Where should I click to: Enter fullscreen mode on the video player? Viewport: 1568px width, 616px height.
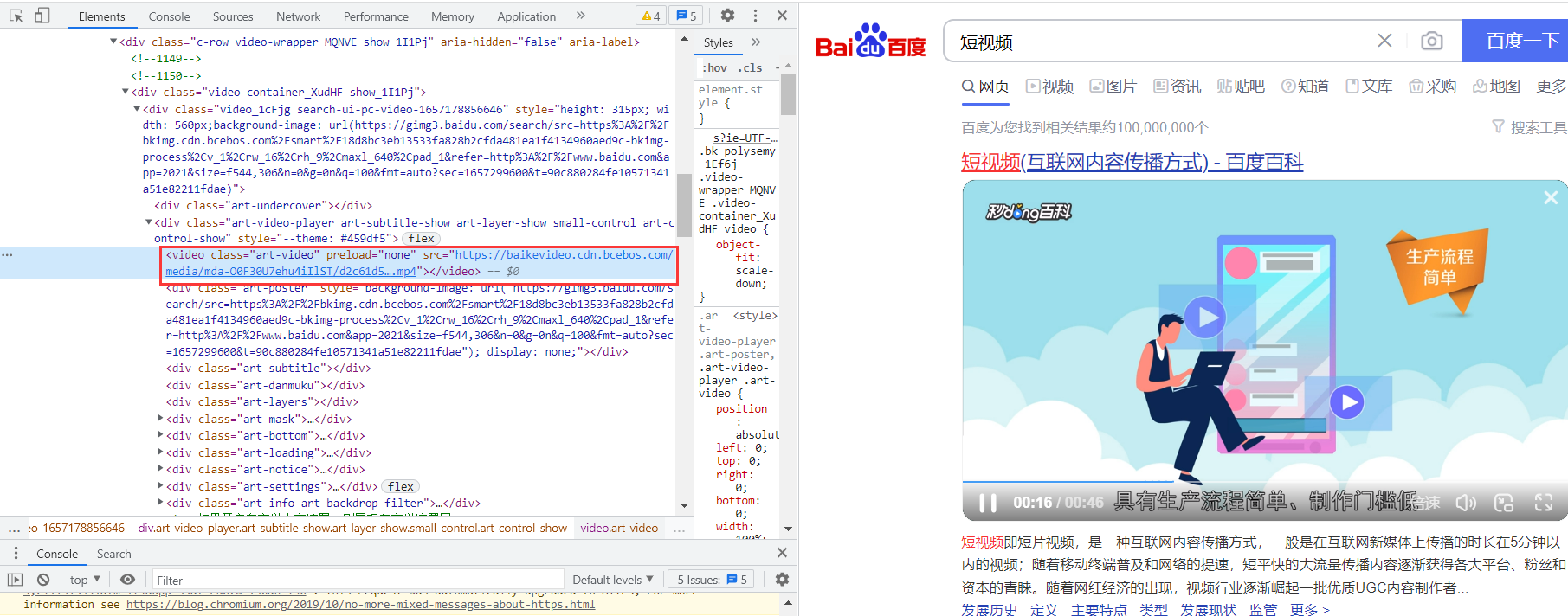coord(1543,503)
